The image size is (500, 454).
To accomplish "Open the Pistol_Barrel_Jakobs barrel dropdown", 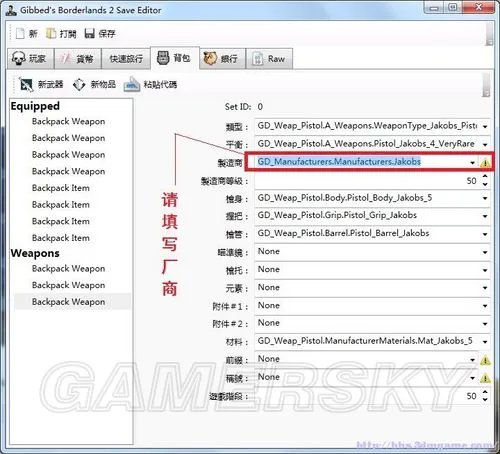I will (x=485, y=234).
